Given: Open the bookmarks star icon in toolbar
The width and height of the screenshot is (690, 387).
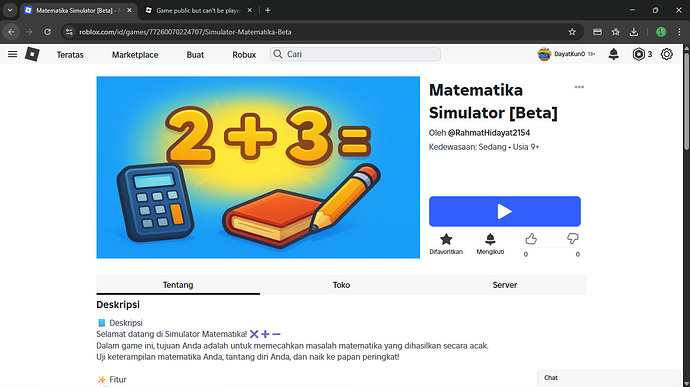Looking at the screenshot, I should [616, 32].
